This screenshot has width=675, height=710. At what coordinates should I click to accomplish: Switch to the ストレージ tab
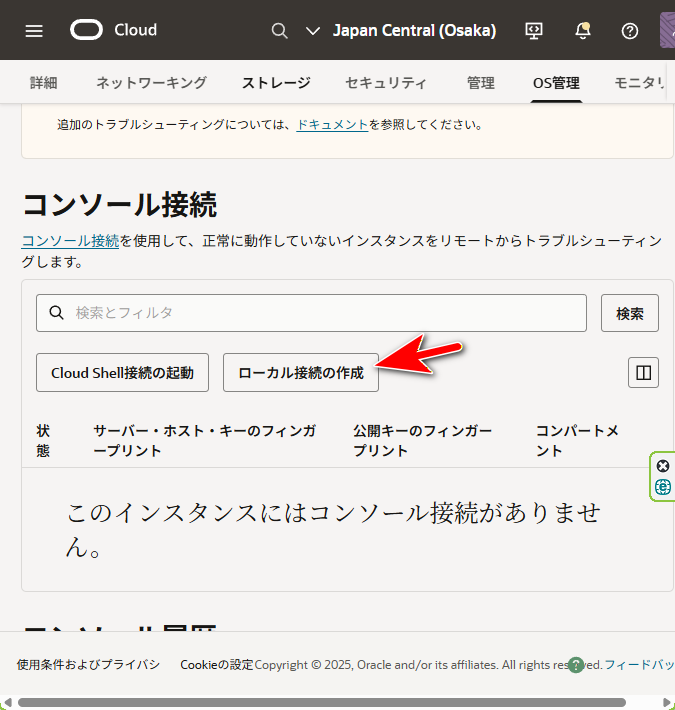[276, 83]
